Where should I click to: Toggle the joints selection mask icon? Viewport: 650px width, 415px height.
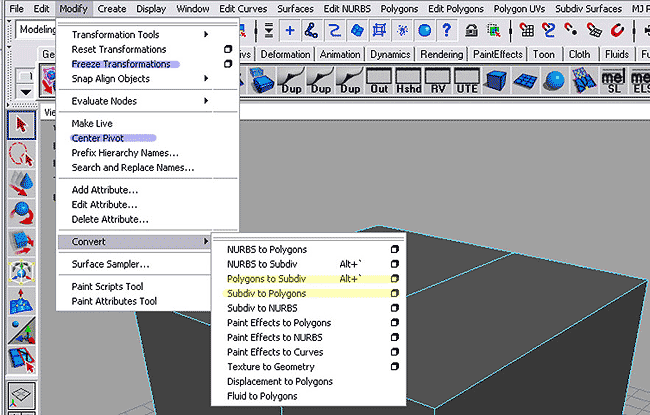click(311, 30)
